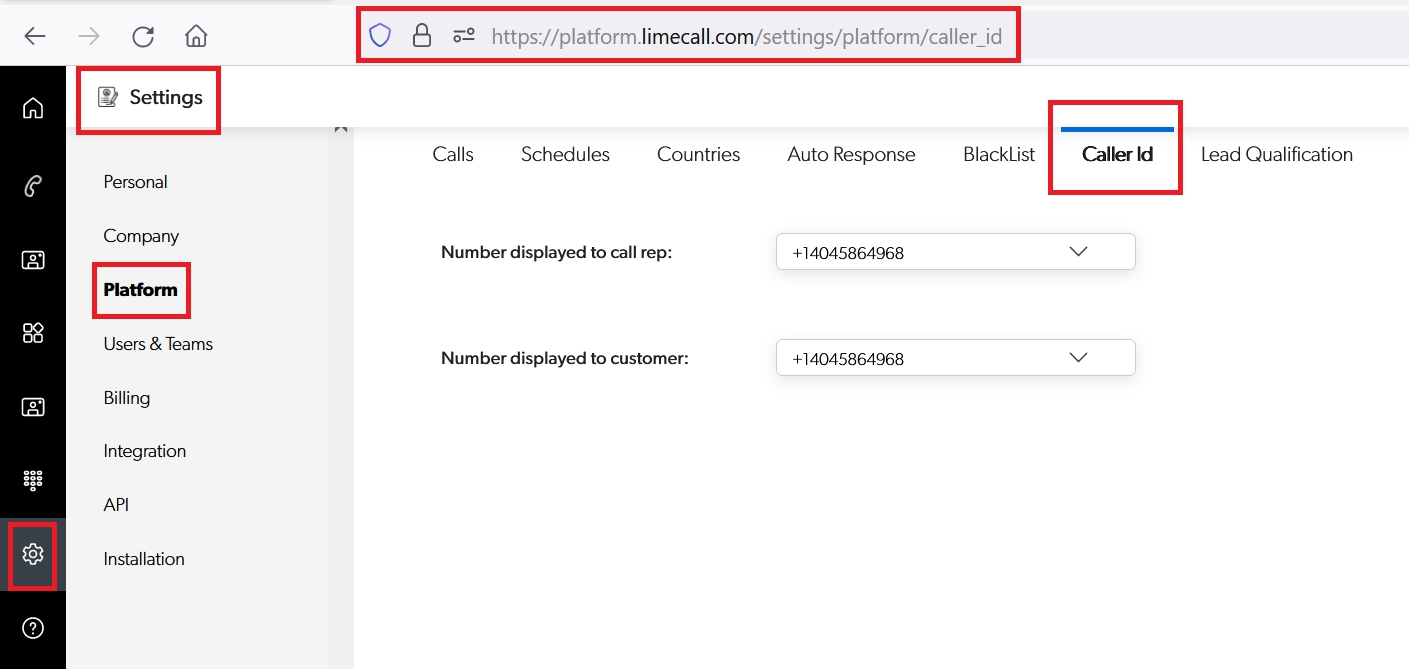Open Users & Teams settings section
Screen dimensions: 1409x669
[x=158, y=344]
